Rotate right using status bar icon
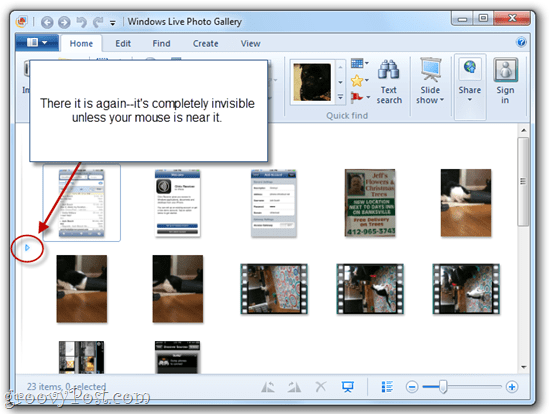The height and width of the screenshot is (414, 550). click(x=294, y=387)
